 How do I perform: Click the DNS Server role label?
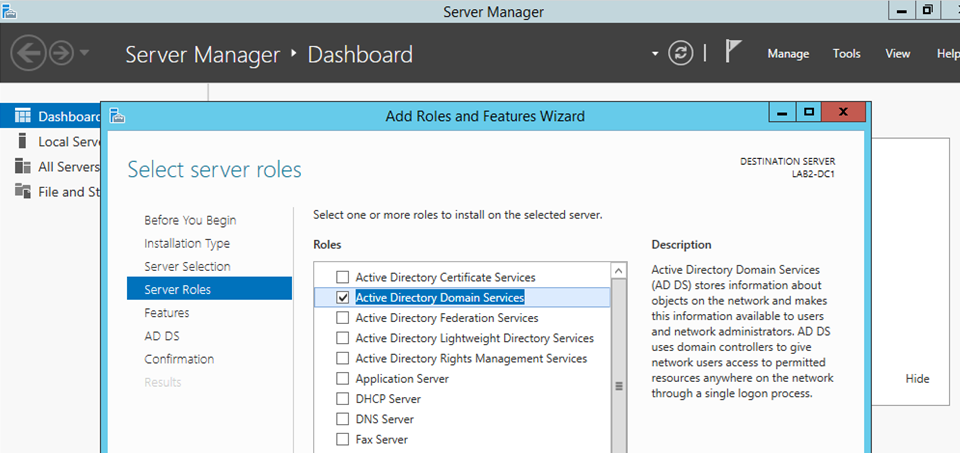(384, 419)
